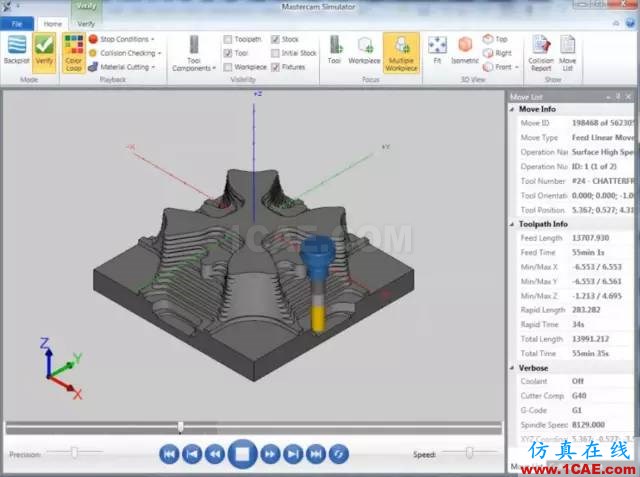
Task: Close the Move List panel
Action: [x=628, y=97]
